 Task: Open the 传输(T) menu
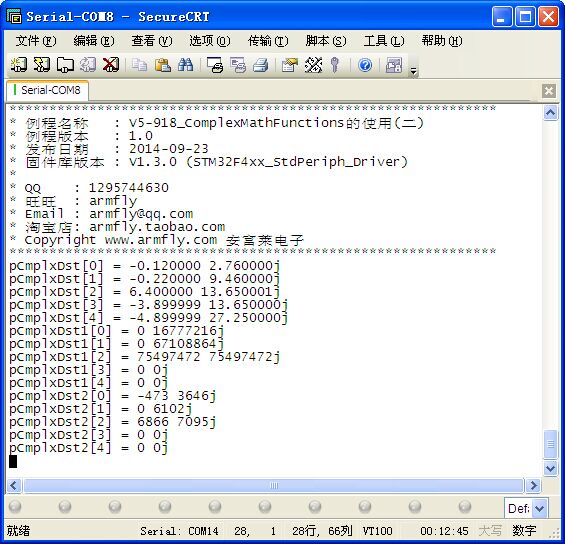tap(268, 41)
